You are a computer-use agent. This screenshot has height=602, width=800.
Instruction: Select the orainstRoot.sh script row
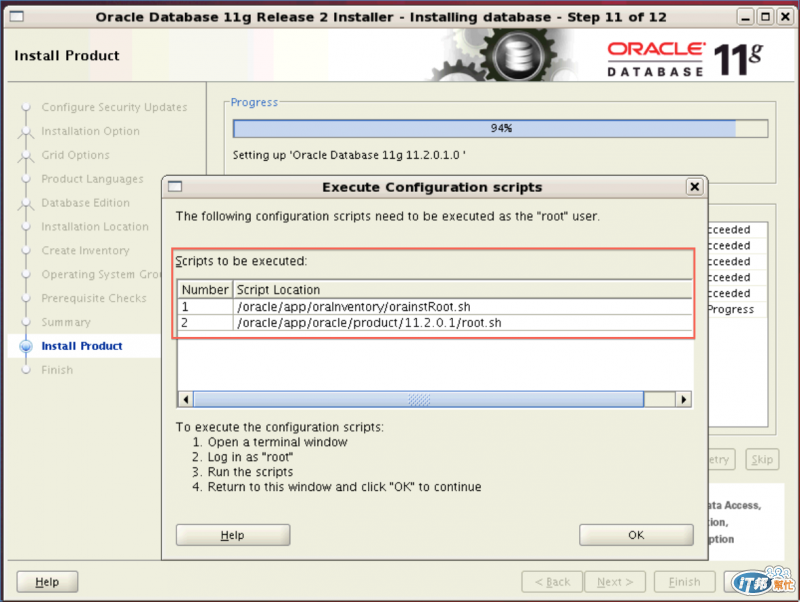point(435,307)
